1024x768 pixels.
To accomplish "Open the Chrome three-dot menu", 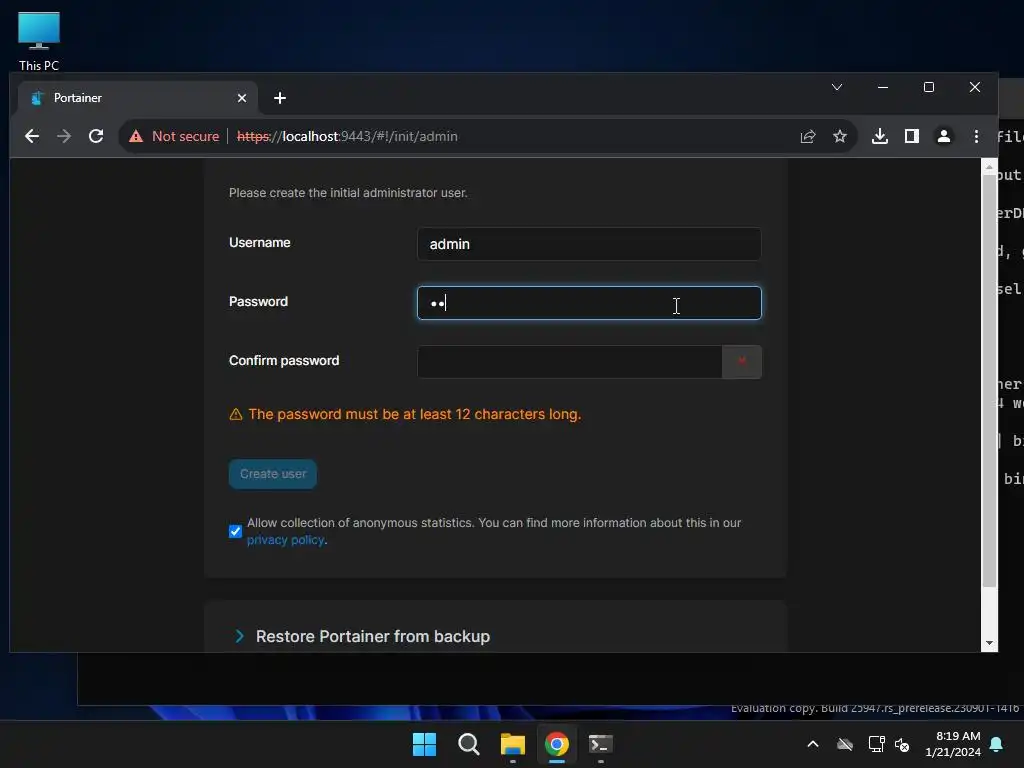I will coord(976,136).
